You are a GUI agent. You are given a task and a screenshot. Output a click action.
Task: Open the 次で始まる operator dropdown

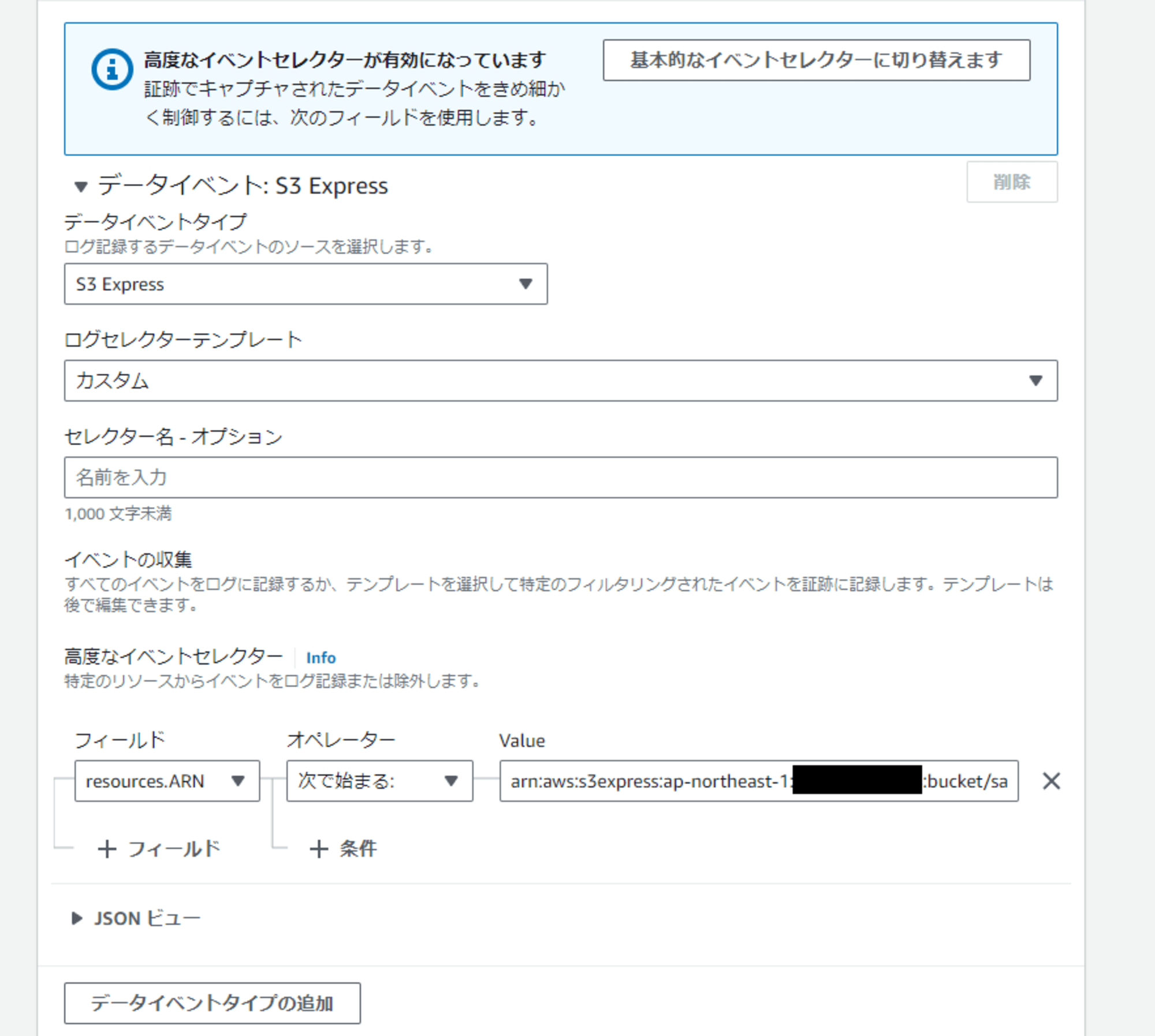point(379,781)
